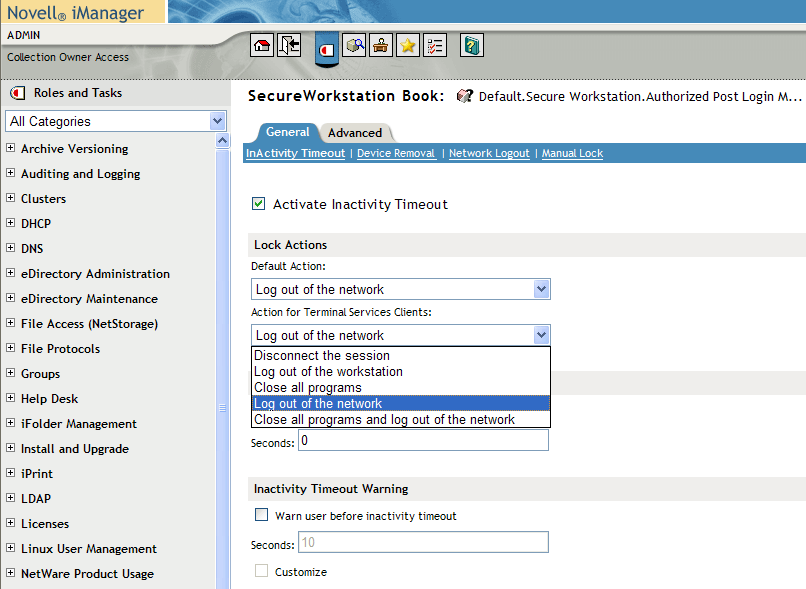
Task: Click the Exit door icon in the header
Action: click(287, 45)
